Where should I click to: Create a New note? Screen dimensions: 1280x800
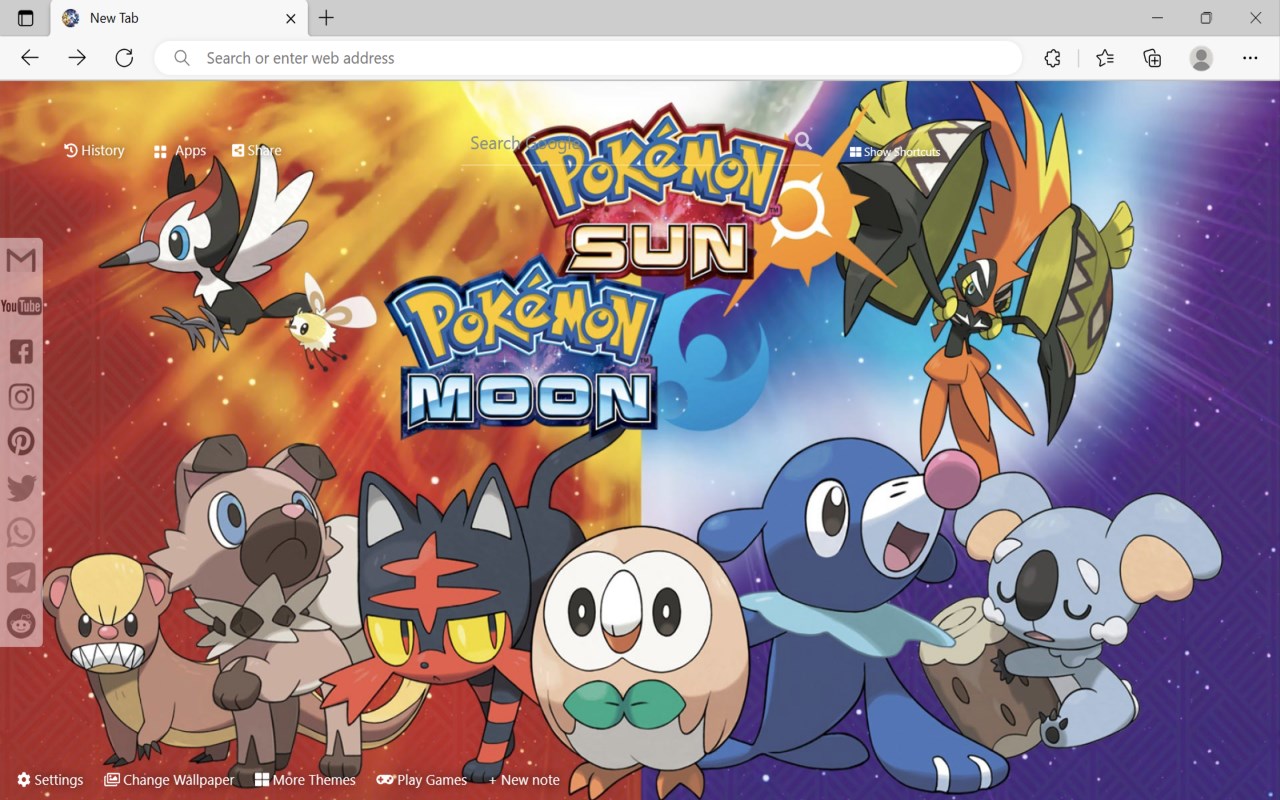(x=524, y=780)
